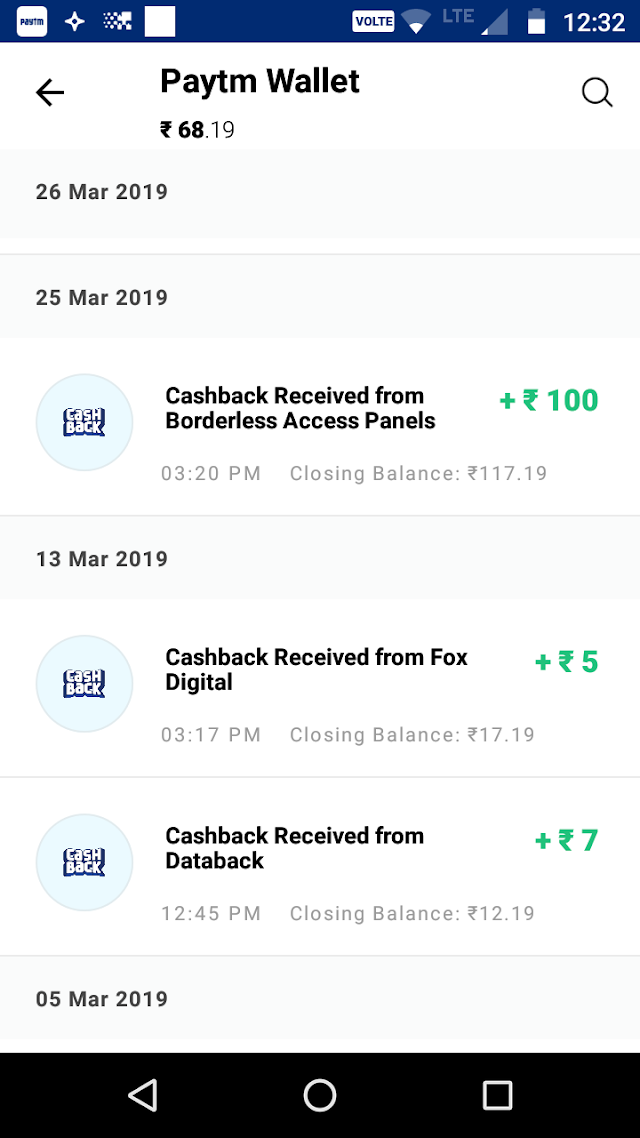
Task: Open Cashback Received from Databack entry
Action: pyautogui.click(x=320, y=867)
